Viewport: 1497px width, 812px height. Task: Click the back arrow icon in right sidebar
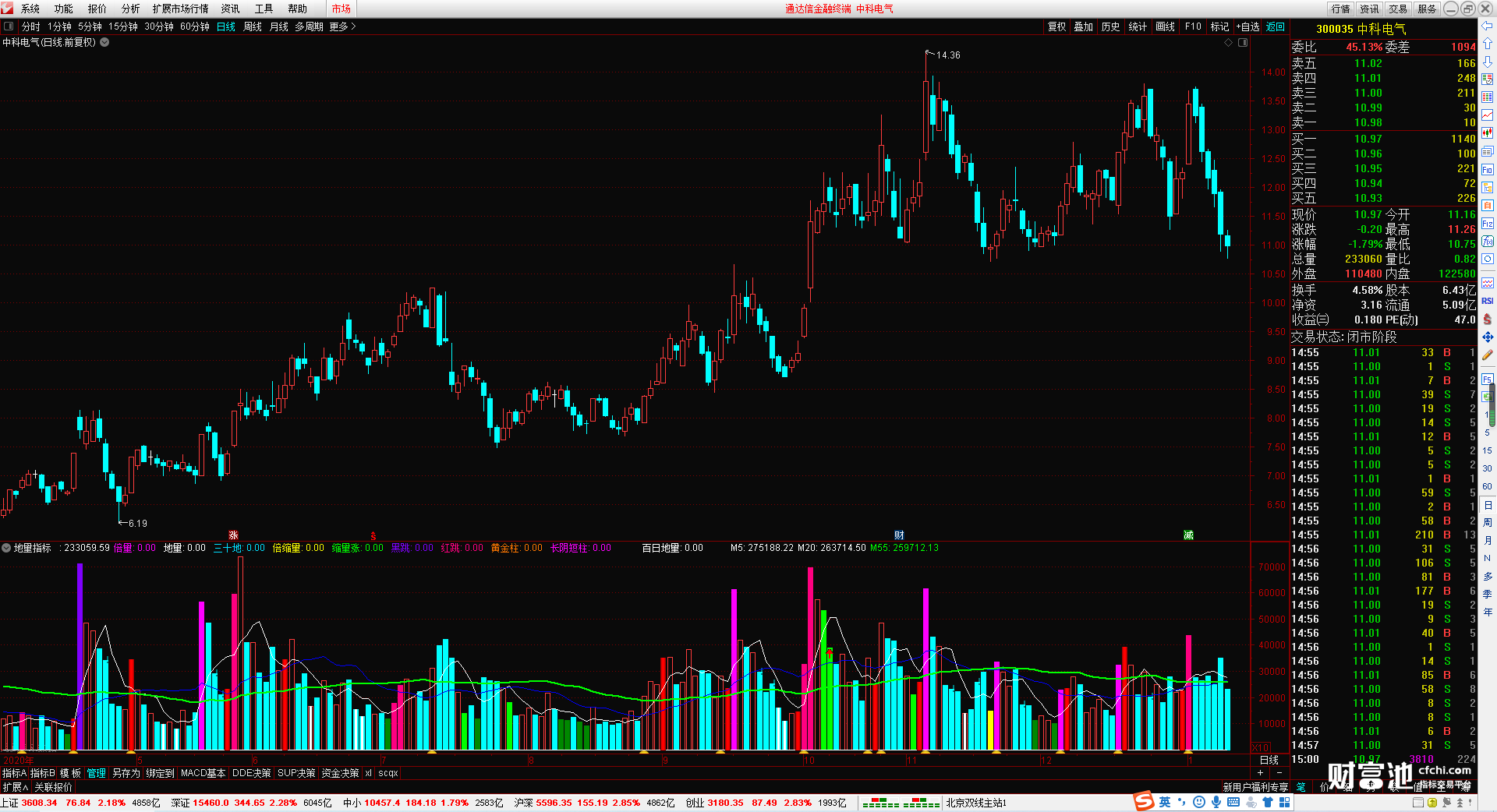[x=1488, y=26]
